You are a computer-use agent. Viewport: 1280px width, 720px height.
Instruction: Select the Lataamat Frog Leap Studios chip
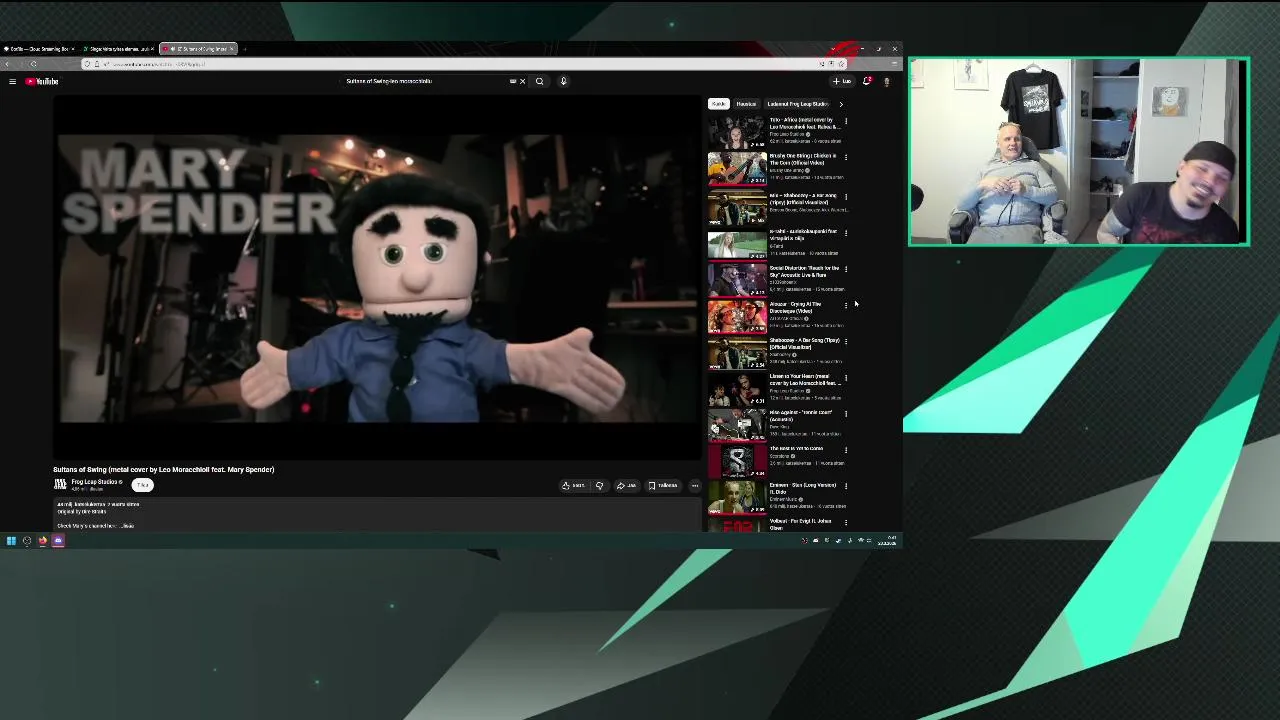click(x=797, y=104)
